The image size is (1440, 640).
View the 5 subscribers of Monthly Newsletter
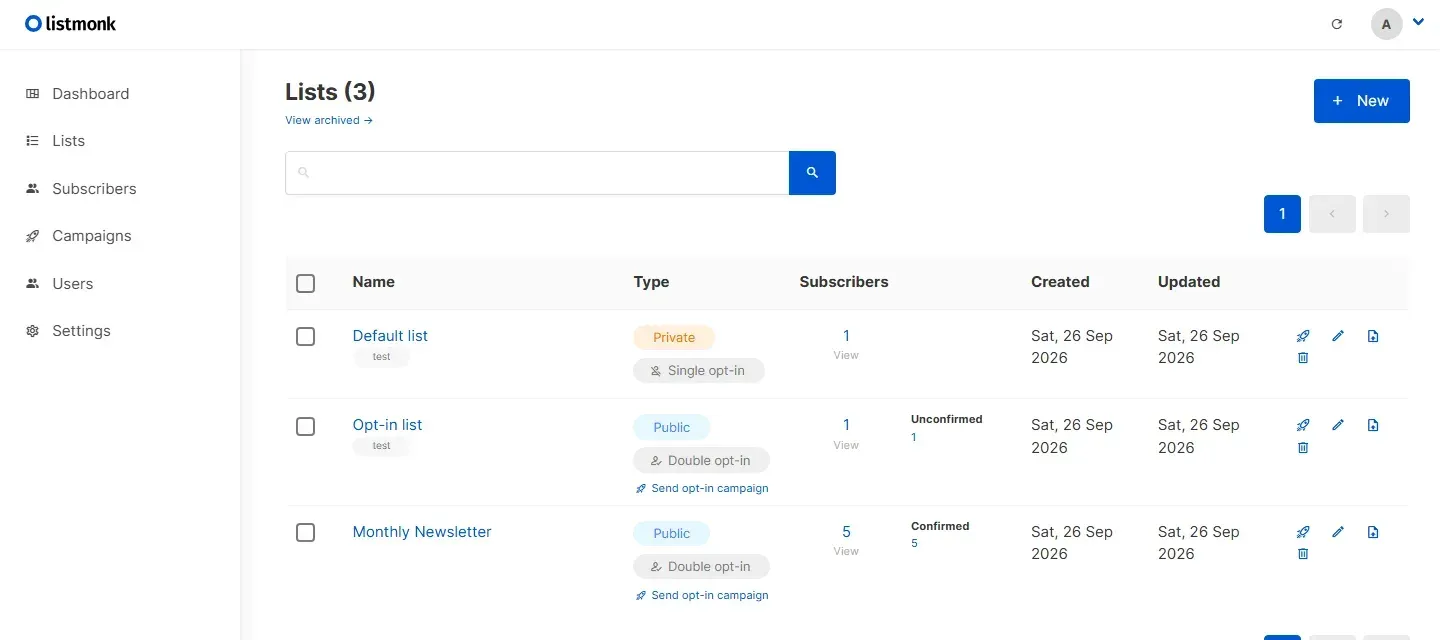coord(846,532)
